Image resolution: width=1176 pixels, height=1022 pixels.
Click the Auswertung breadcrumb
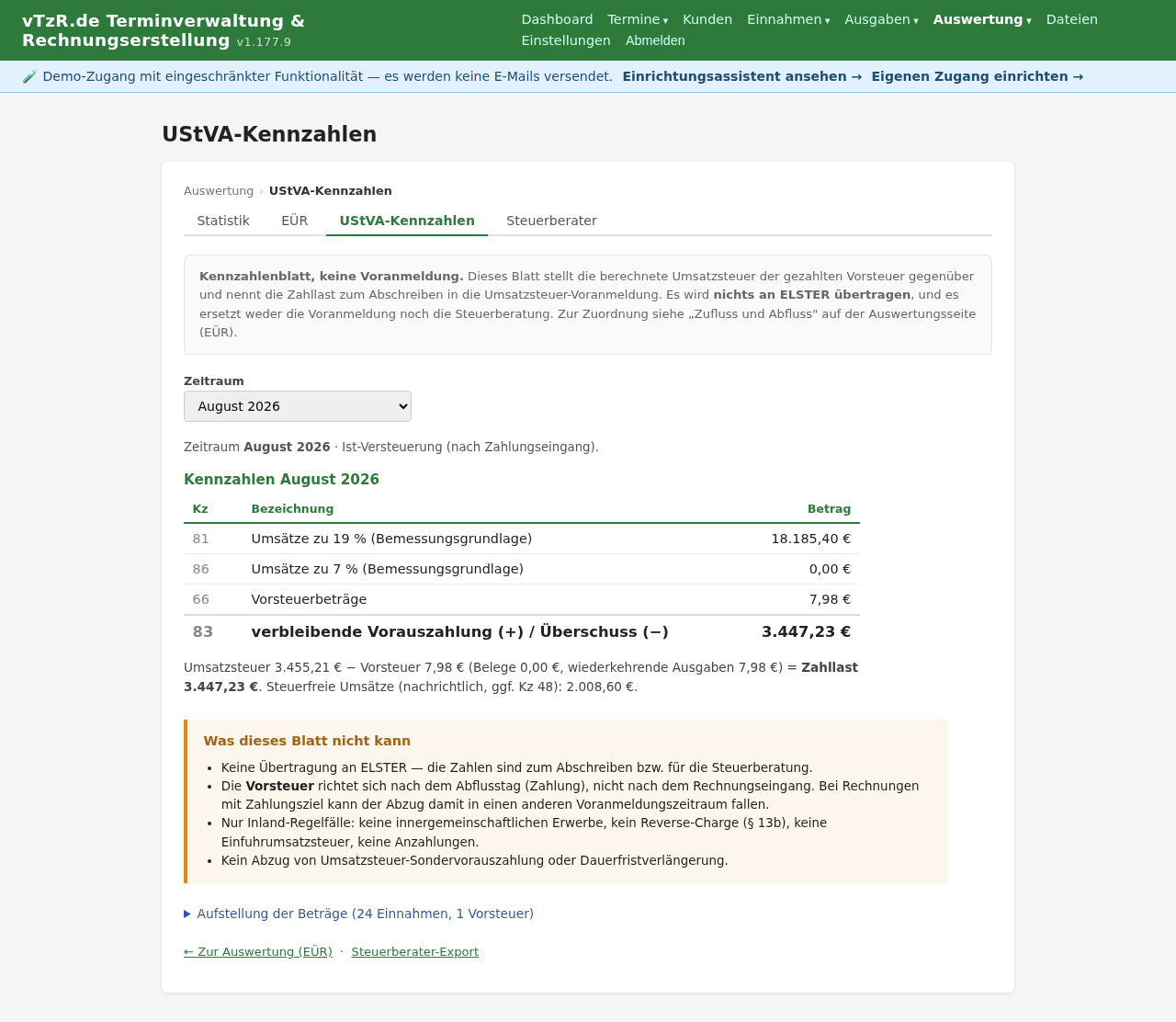pos(219,191)
